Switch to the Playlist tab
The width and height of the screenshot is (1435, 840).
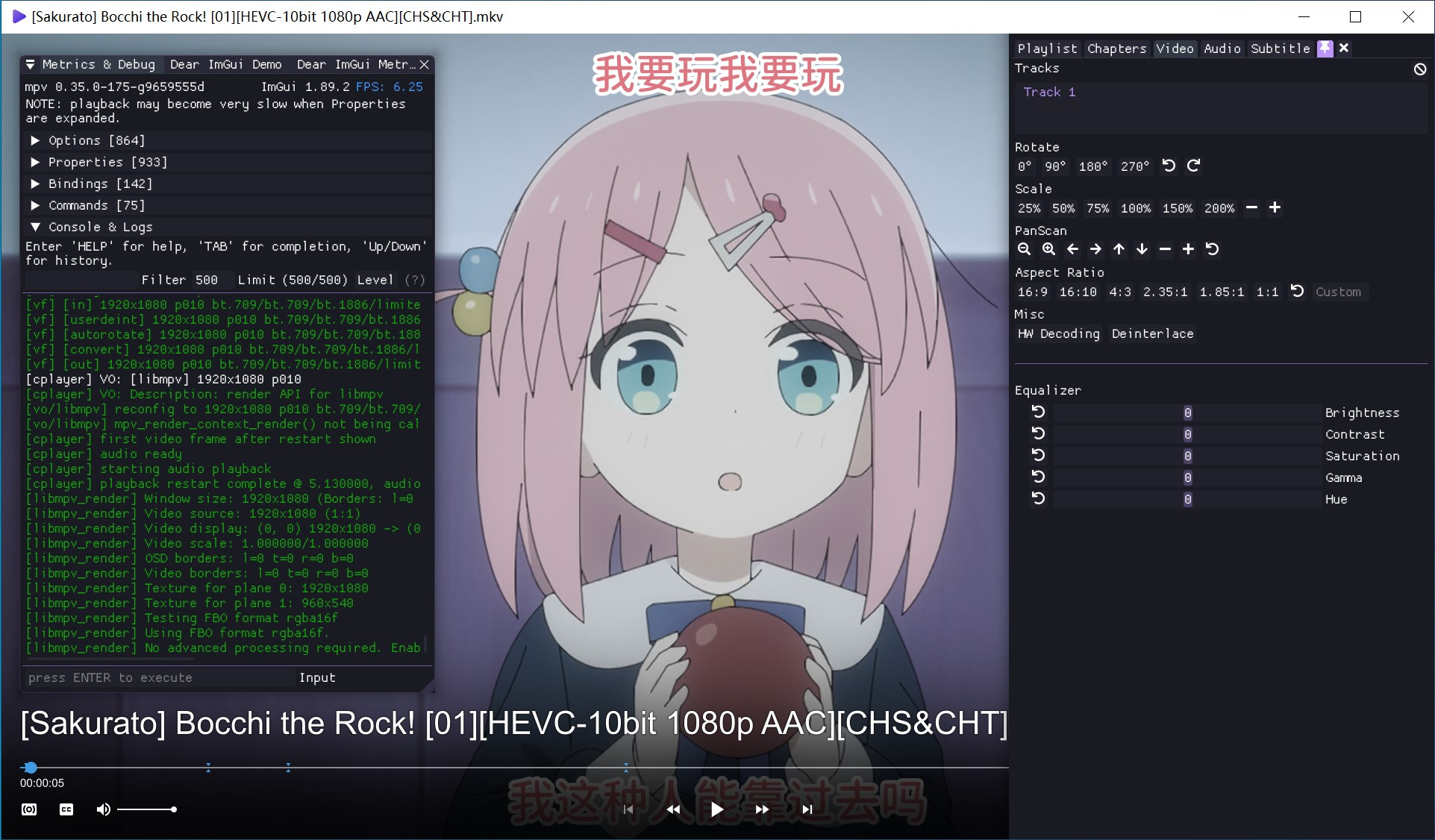click(1048, 48)
